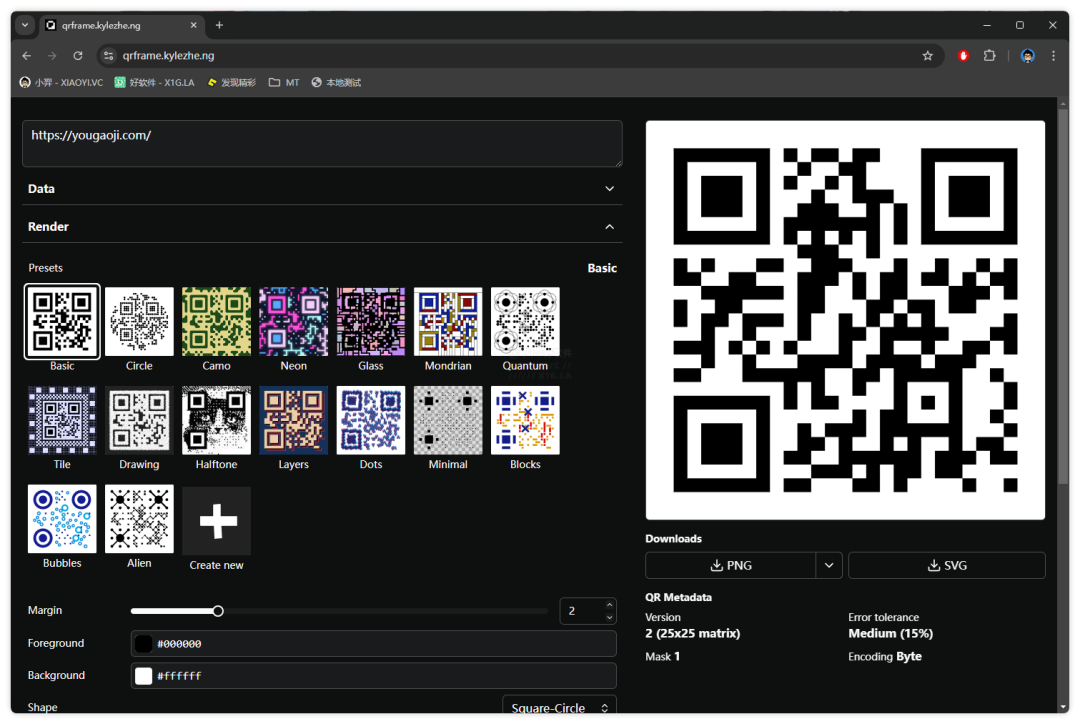Click the URL text input field
Image resolution: width=1080 pixels, height=724 pixels.
[x=322, y=144]
